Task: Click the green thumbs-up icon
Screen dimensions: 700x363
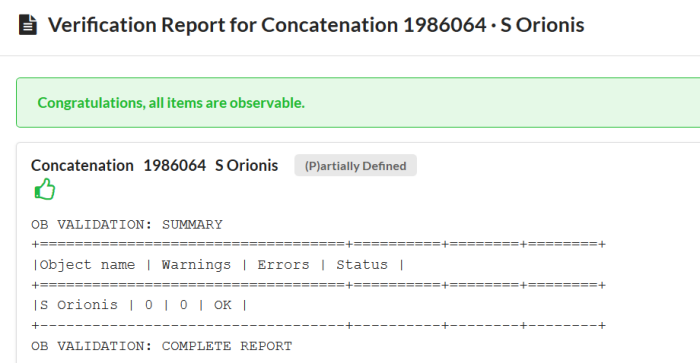Action: (45, 189)
